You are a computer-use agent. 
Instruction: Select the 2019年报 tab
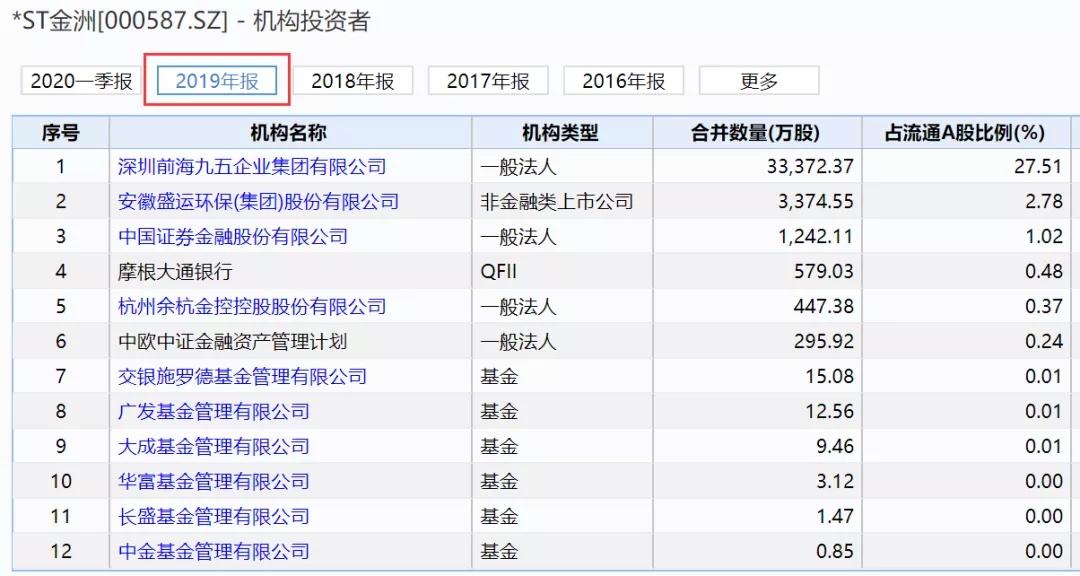point(217,81)
